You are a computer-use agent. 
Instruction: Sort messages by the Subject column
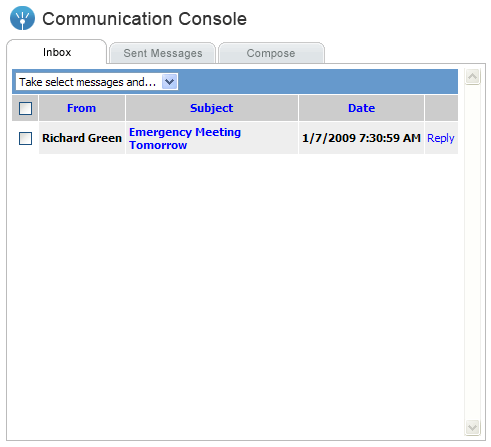211,108
